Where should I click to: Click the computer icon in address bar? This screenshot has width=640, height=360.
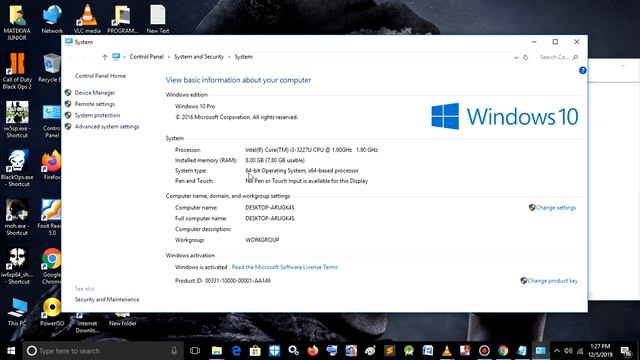coord(116,57)
